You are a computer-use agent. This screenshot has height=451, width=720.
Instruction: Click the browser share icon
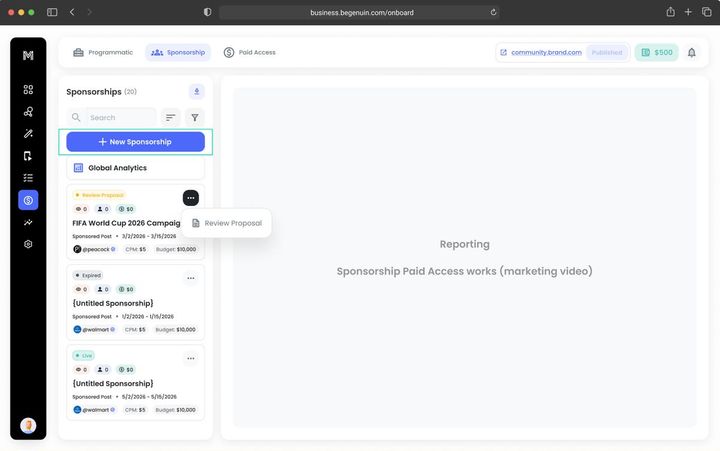tap(670, 12)
